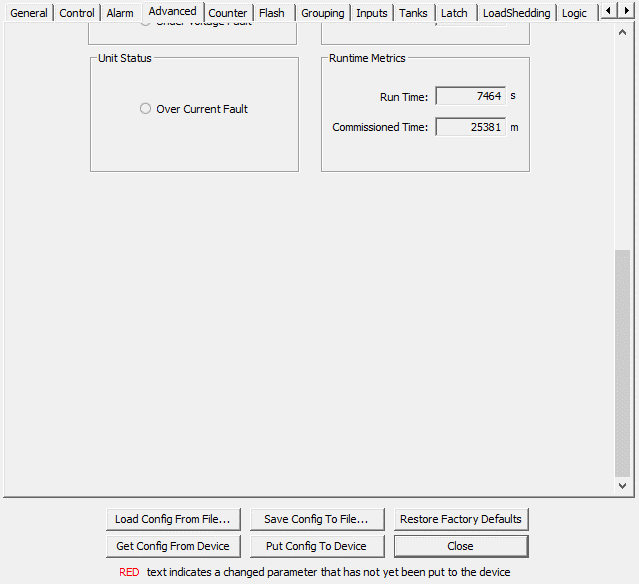Open the Counter tab

(x=228, y=13)
